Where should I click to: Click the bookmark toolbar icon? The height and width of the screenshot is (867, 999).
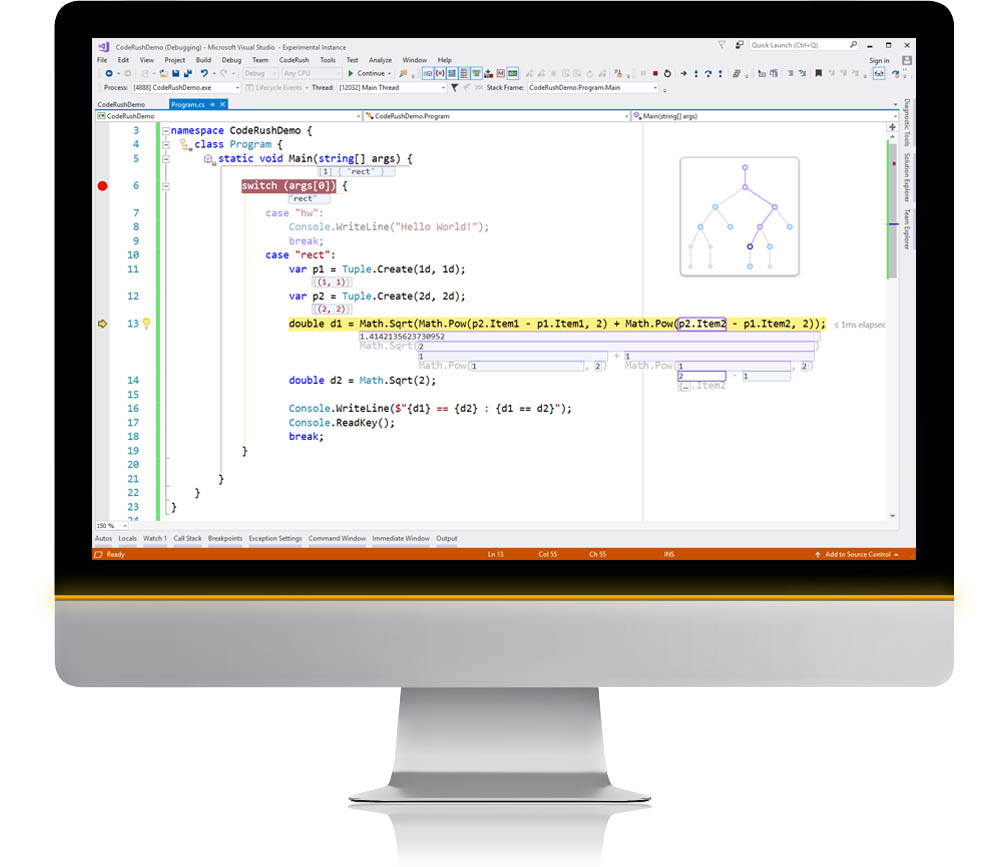click(x=819, y=74)
